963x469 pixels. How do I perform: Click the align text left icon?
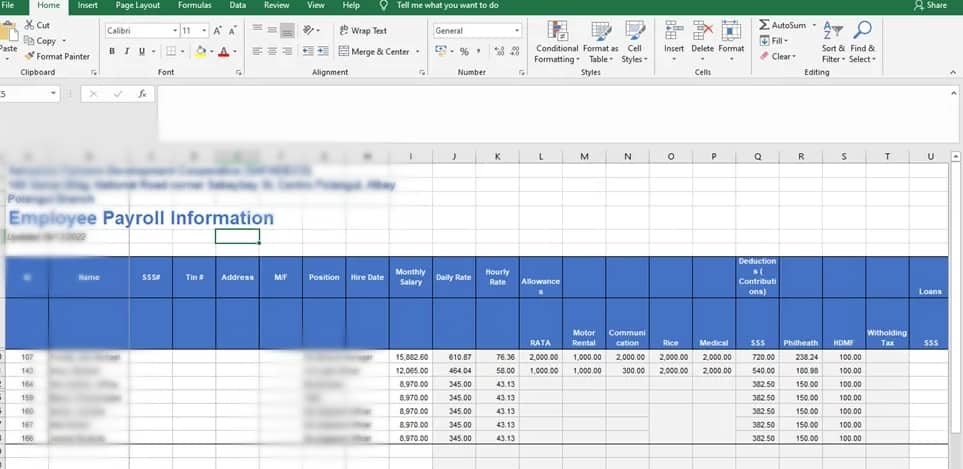click(257, 52)
